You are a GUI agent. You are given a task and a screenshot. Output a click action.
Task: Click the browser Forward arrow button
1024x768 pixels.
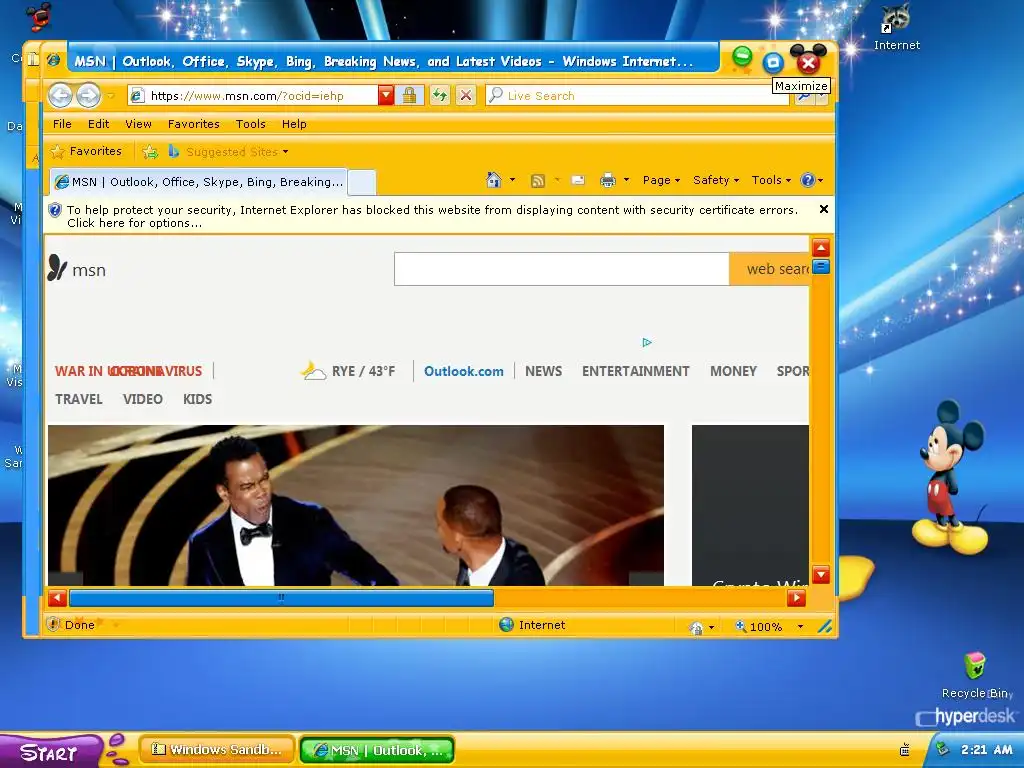click(88, 96)
